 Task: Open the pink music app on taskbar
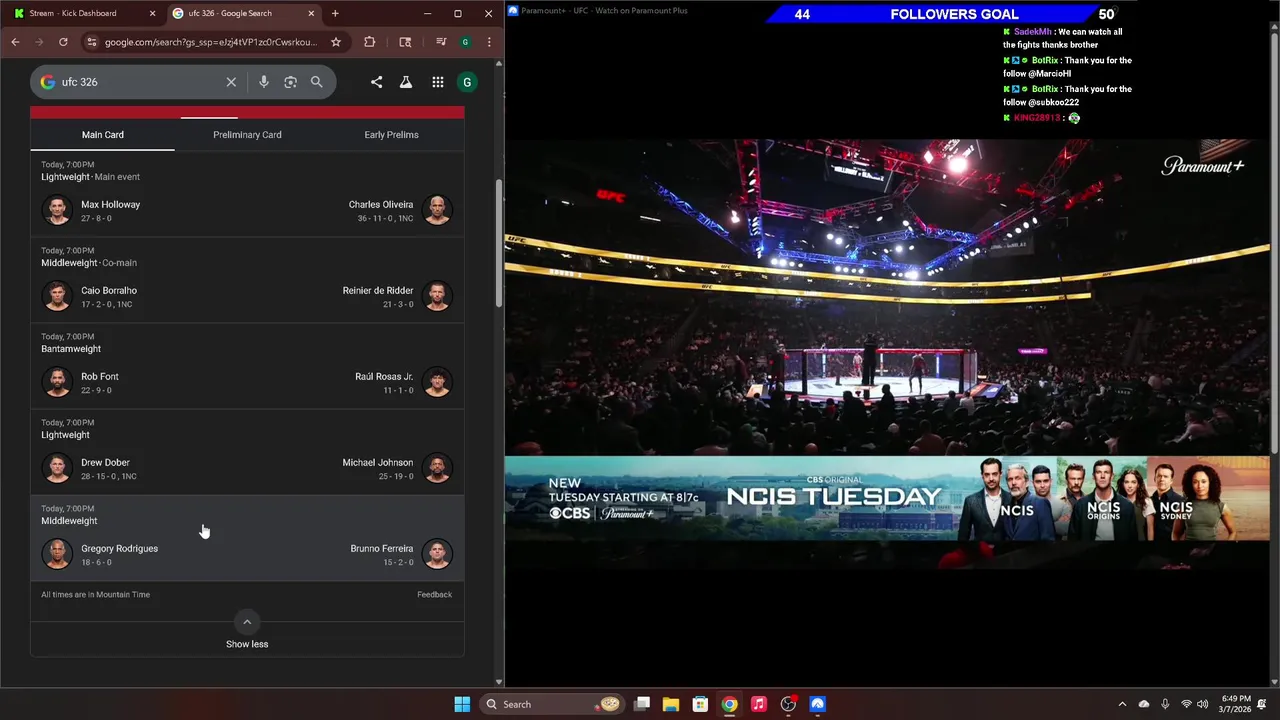point(759,704)
